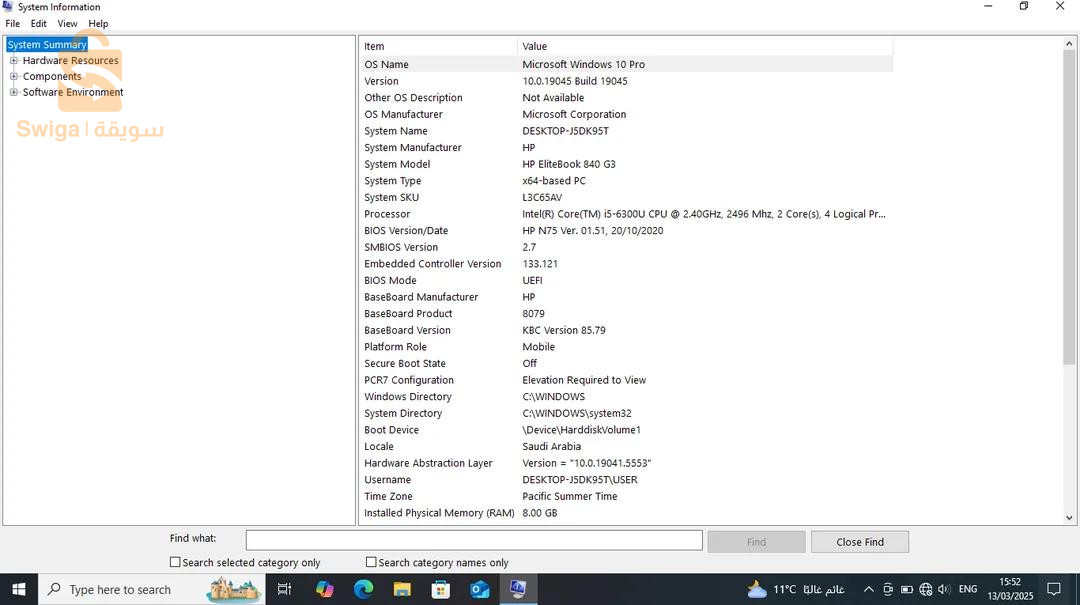
Task: Click the volume speaker icon in system tray
Action: click(943, 589)
